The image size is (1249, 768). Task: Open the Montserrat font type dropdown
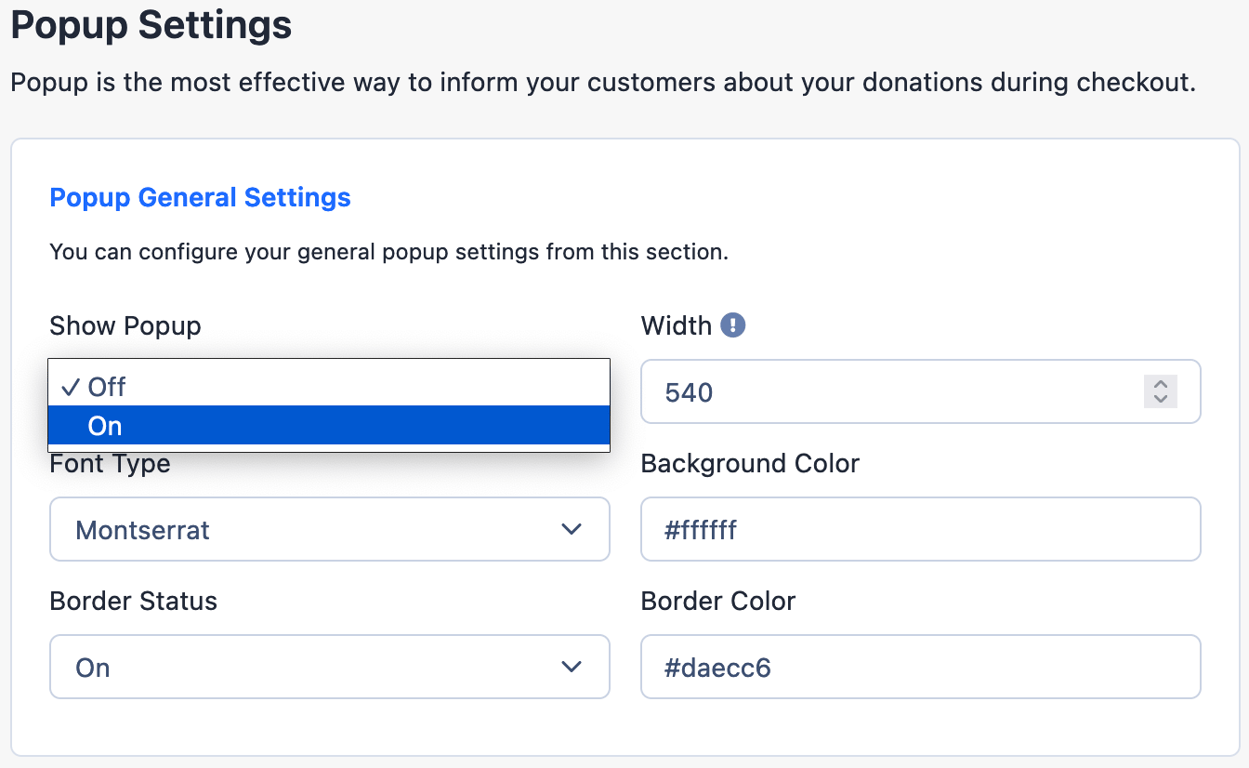point(329,529)
